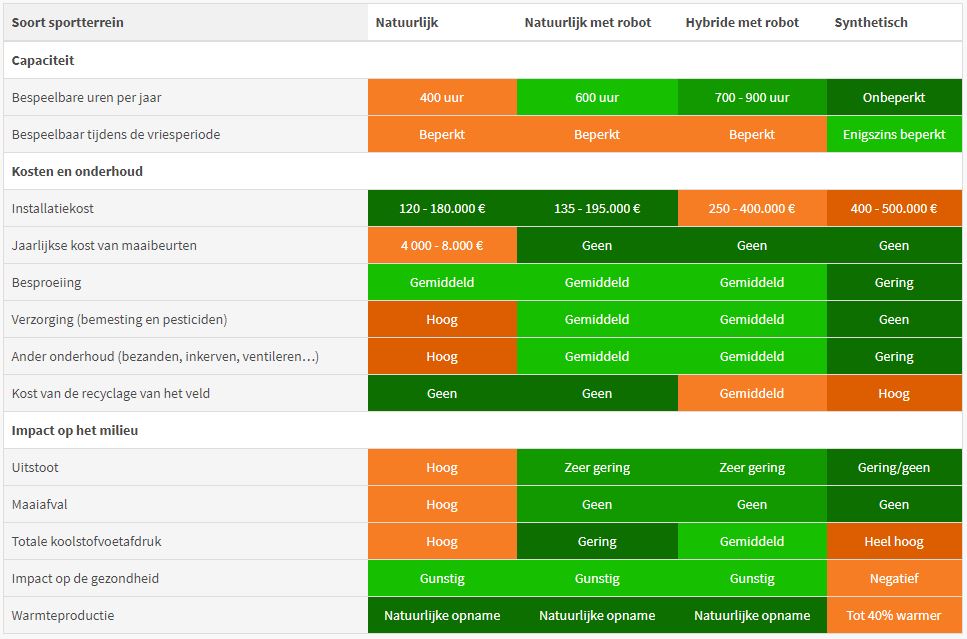Select the 'Impact op het milieu' section heading
The width and height of the screenshot is (967, 639).
coord(75,431)
